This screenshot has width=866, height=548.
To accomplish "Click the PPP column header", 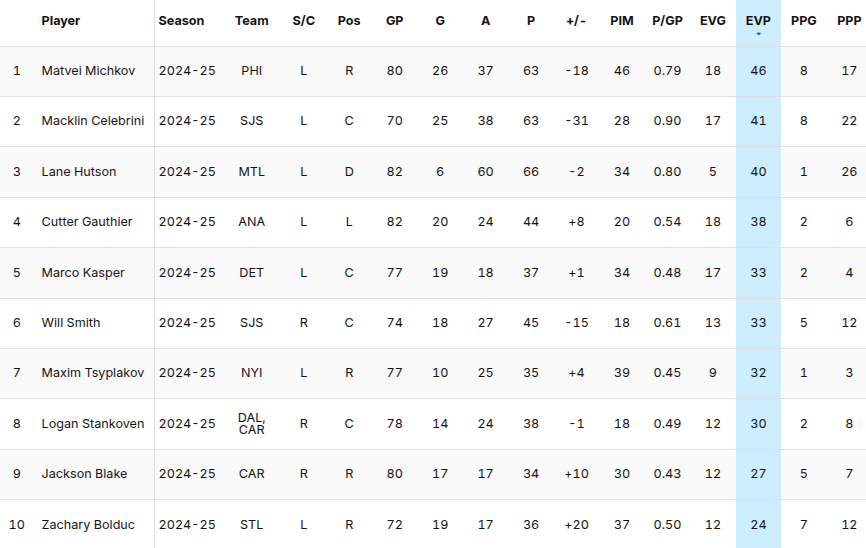I will (849, 21).
